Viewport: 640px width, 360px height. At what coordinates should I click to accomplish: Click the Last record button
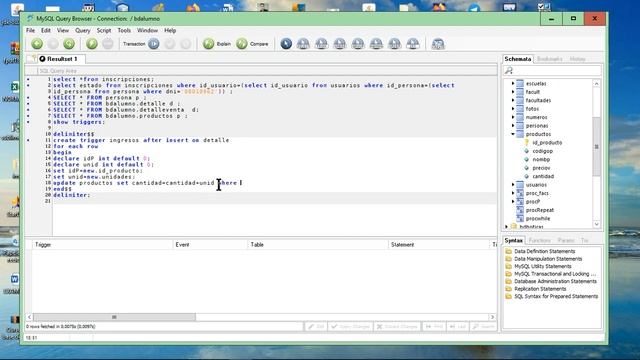coord(458,327)
